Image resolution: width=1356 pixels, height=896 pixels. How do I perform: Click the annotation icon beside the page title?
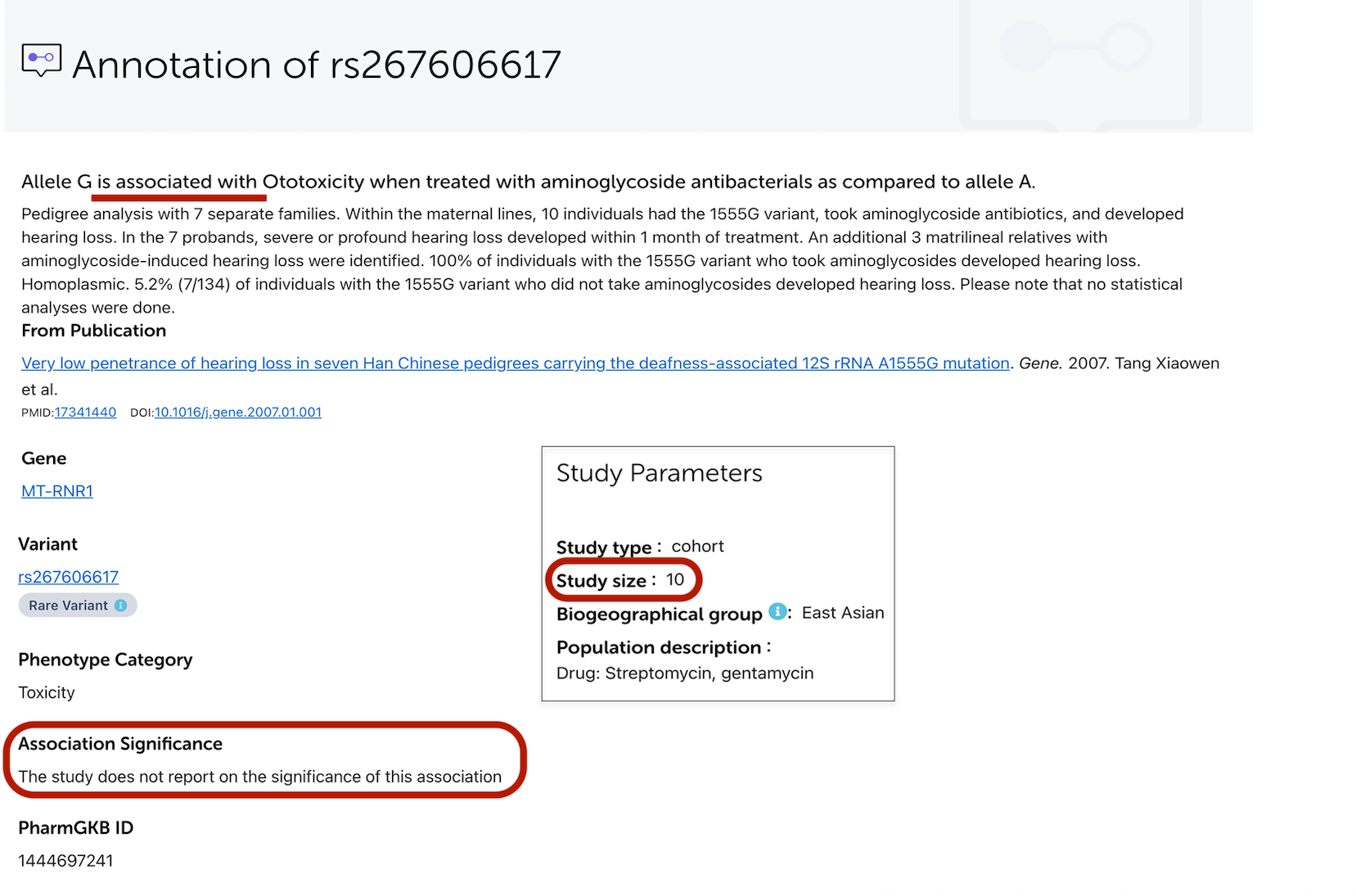click(41, 60)
